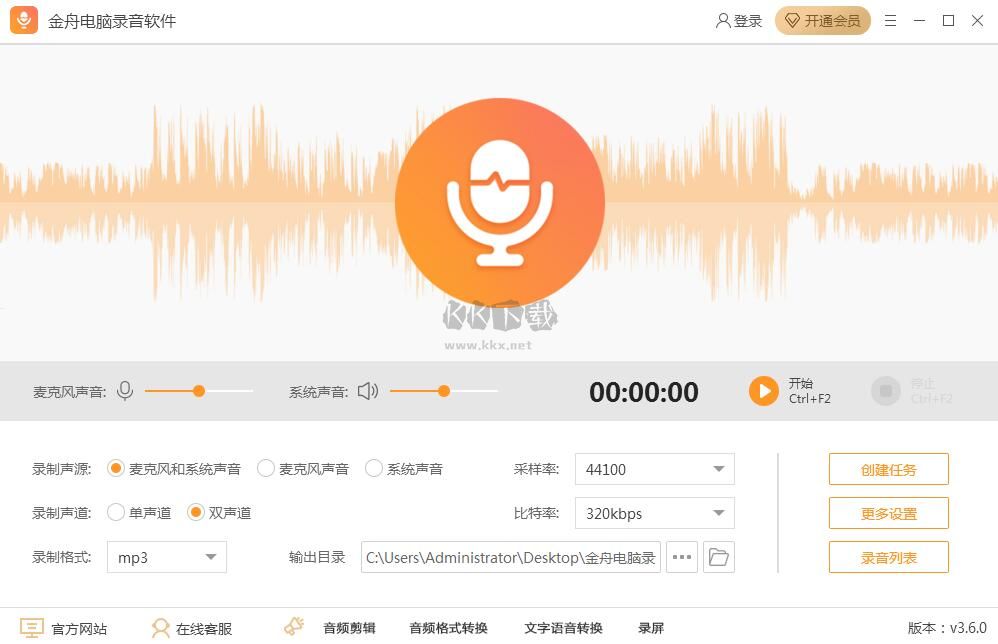Open the 录屏 screen recording tool
The image size is (998, 644).
pyautogui.click(x=652, y=628)
